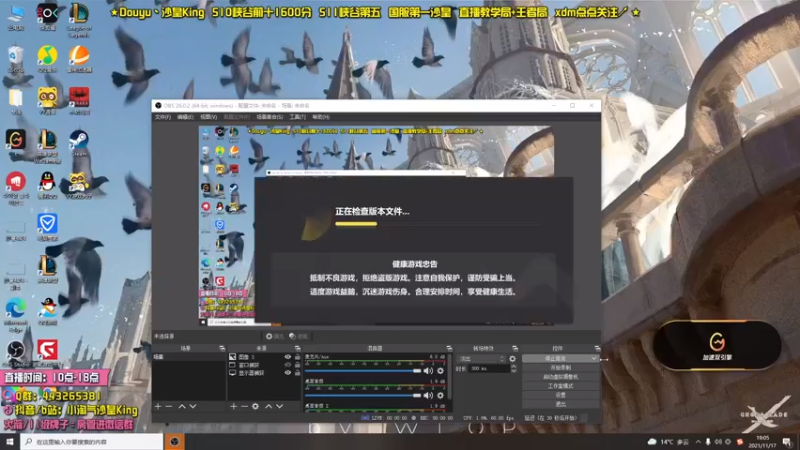The image size is (800, 450).
Task: Toggle visibility of 显示器捕获 source
Action: [288, 373]
